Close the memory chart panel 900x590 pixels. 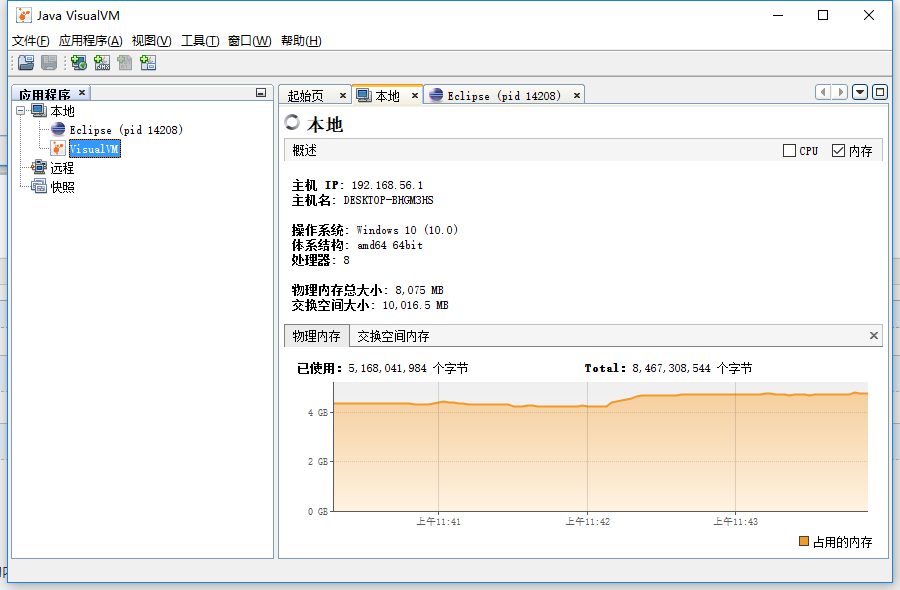point(874,335)
